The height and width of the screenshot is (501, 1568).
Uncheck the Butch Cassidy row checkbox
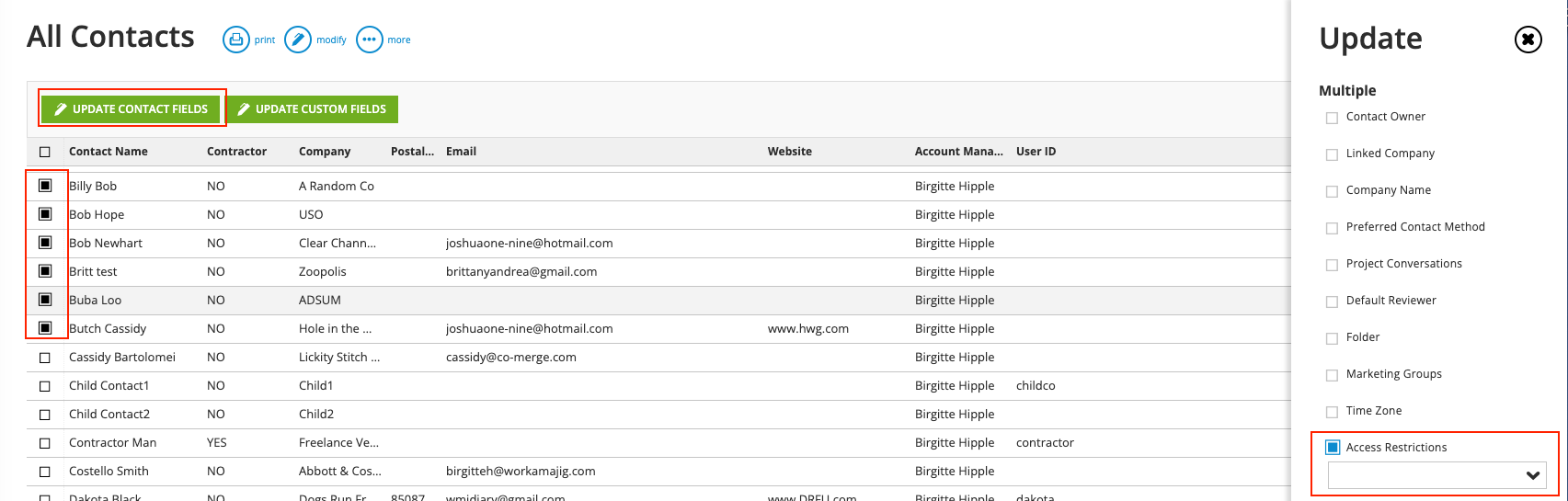pyautogui.click(x=45, y=328)
